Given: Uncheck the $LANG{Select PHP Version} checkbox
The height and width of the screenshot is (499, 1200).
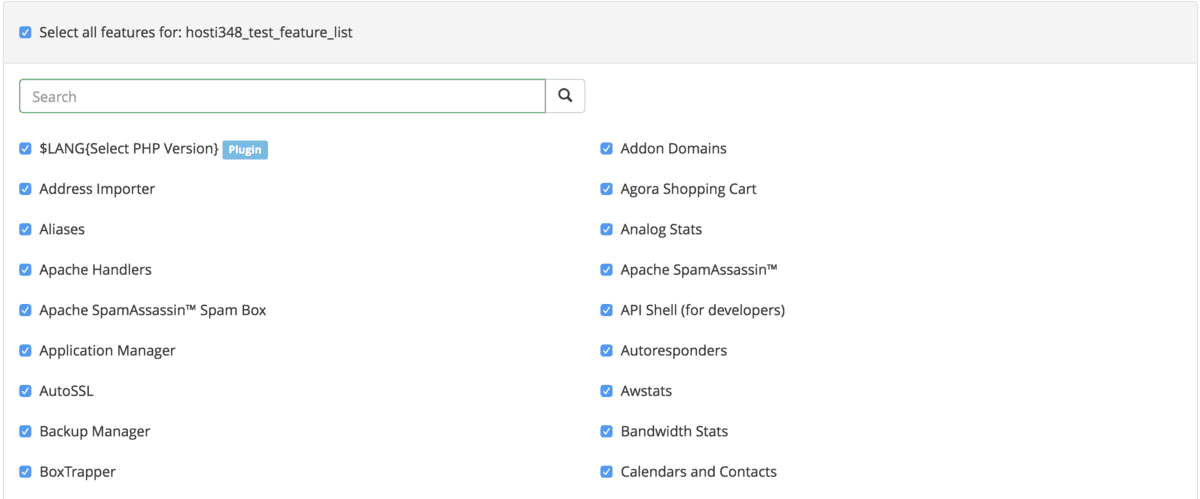Looking at the screenshot, I should coord(26,148).
